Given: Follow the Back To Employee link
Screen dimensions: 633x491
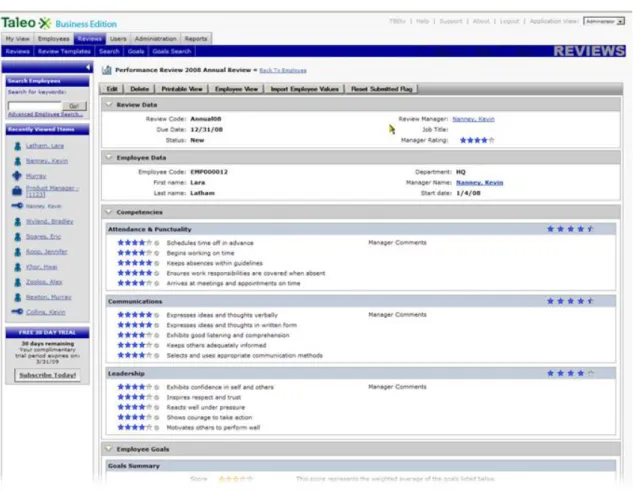Looking at the screenshot, I should [x=283, y=70].
